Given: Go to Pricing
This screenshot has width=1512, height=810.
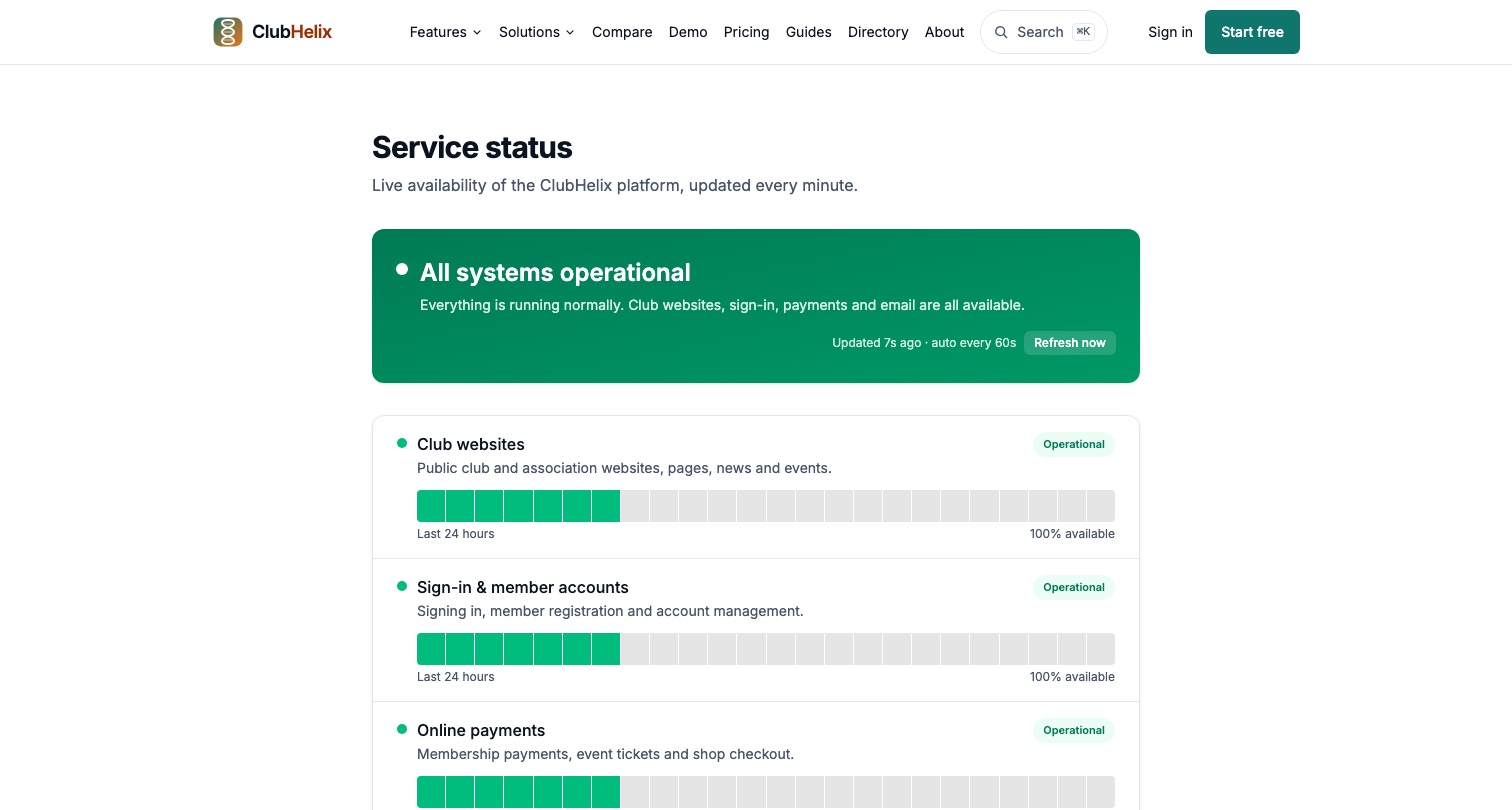Looking at the screenshot, I should pyautogui.click(x=747, y=32).
